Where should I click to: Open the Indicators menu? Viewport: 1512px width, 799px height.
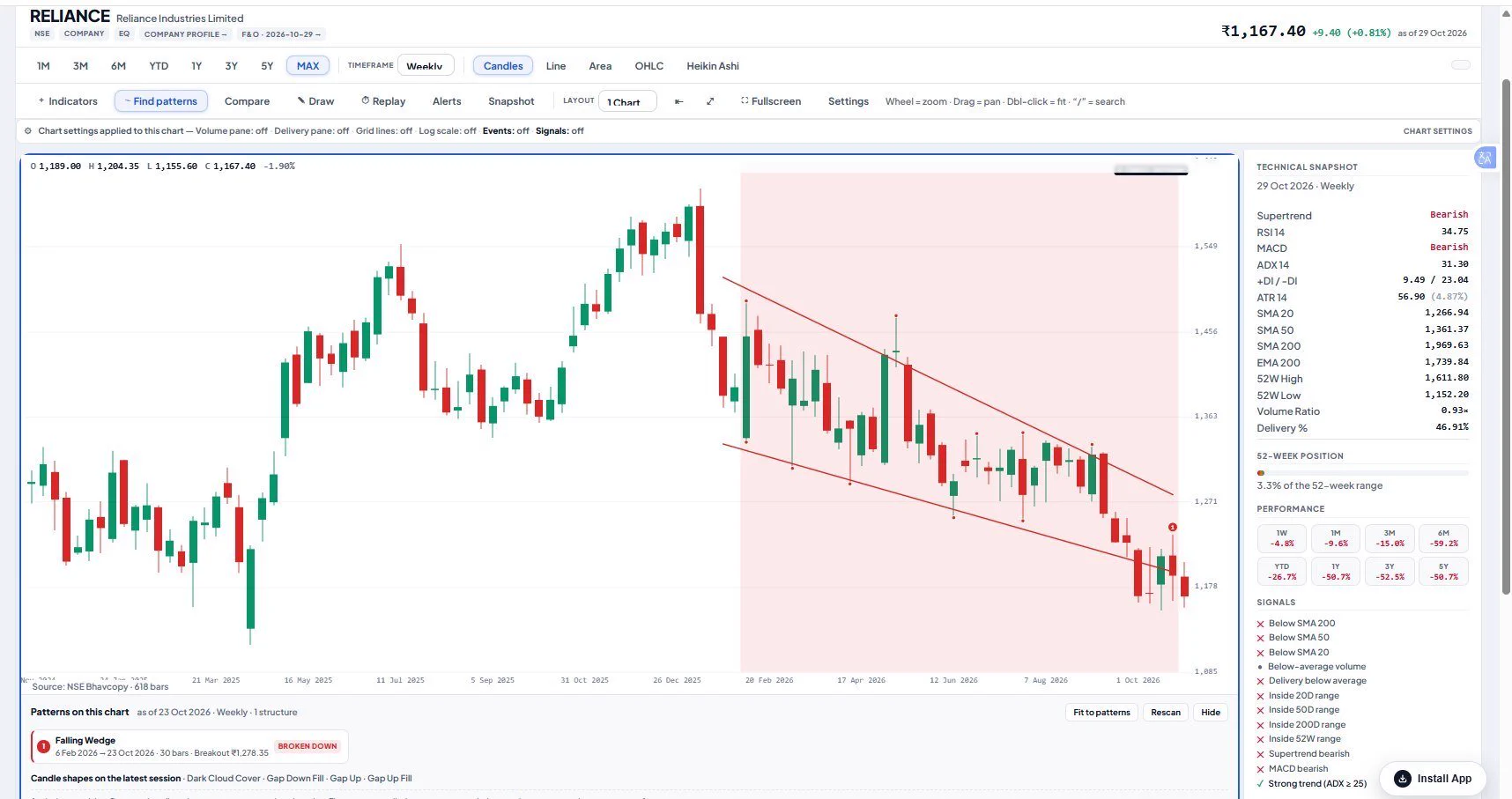tap(67, 101)
